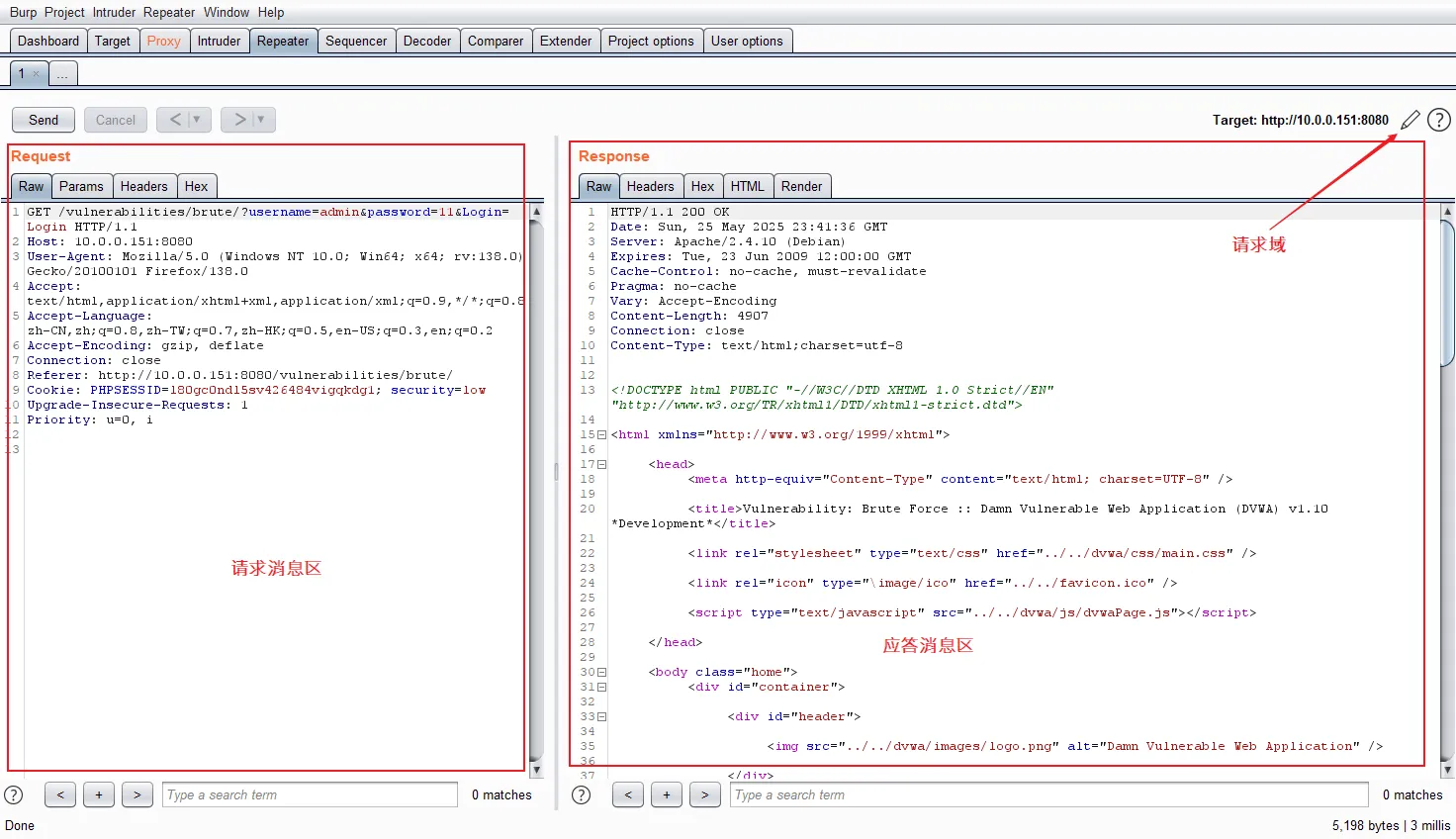Click the 'Target: http://10.0.0.151:8080' label

click(x=1301, y=120)
